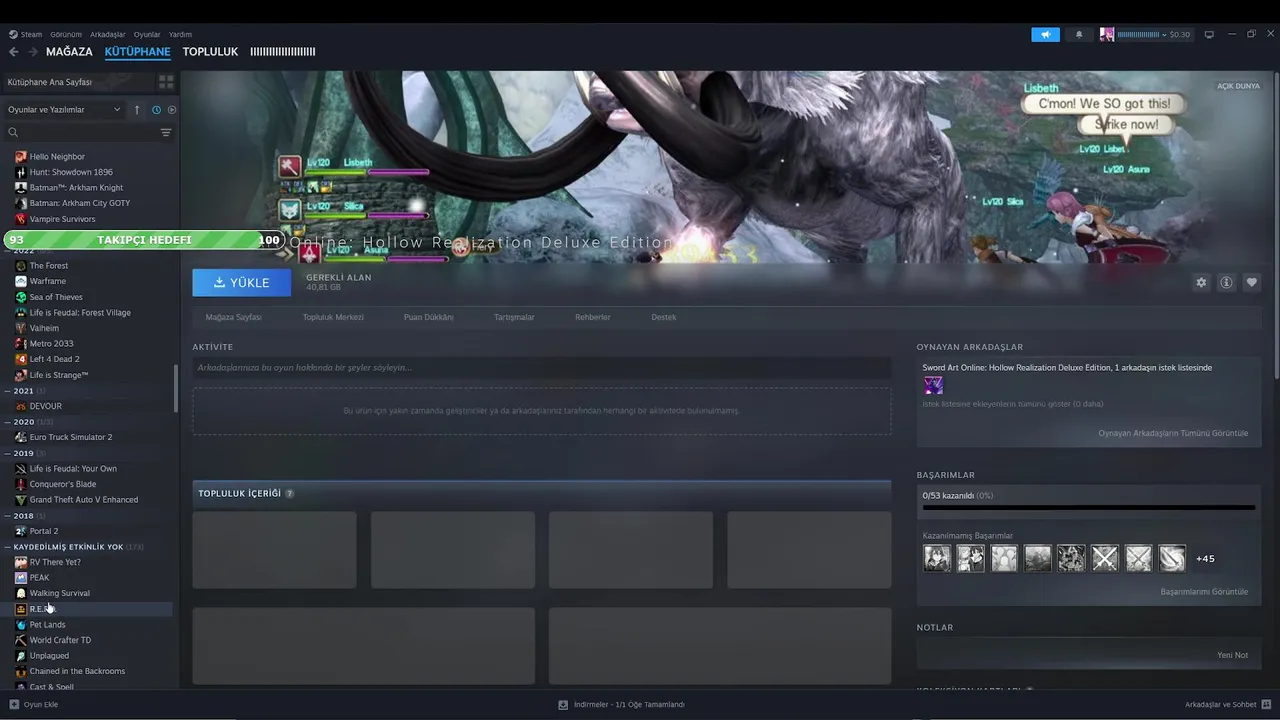Image resolution: width=1280 pixels, height=720 pixels.
Task: Open the game info icon
Action: pos(1226,283)
